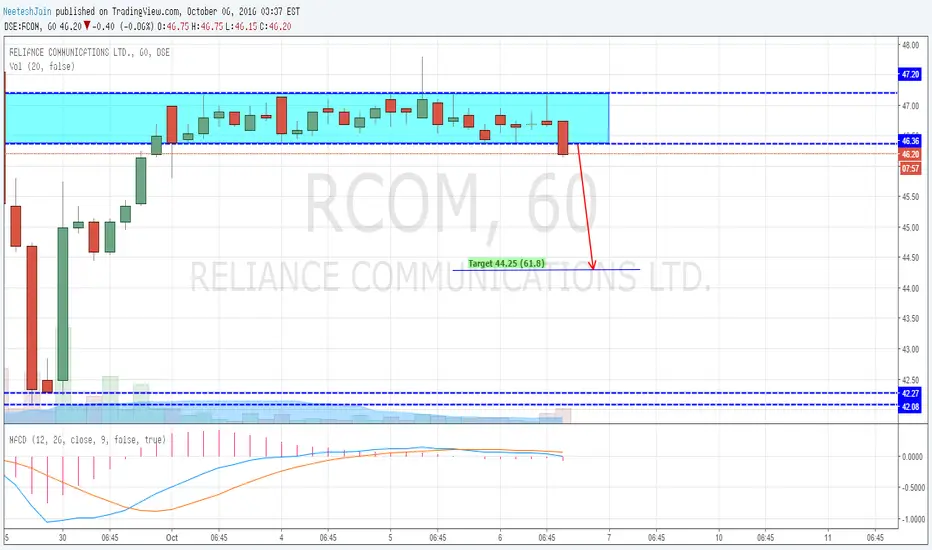
Task: Select the MACD (12, 26, close, 9) indicator legend
Action: pos(87,440)
